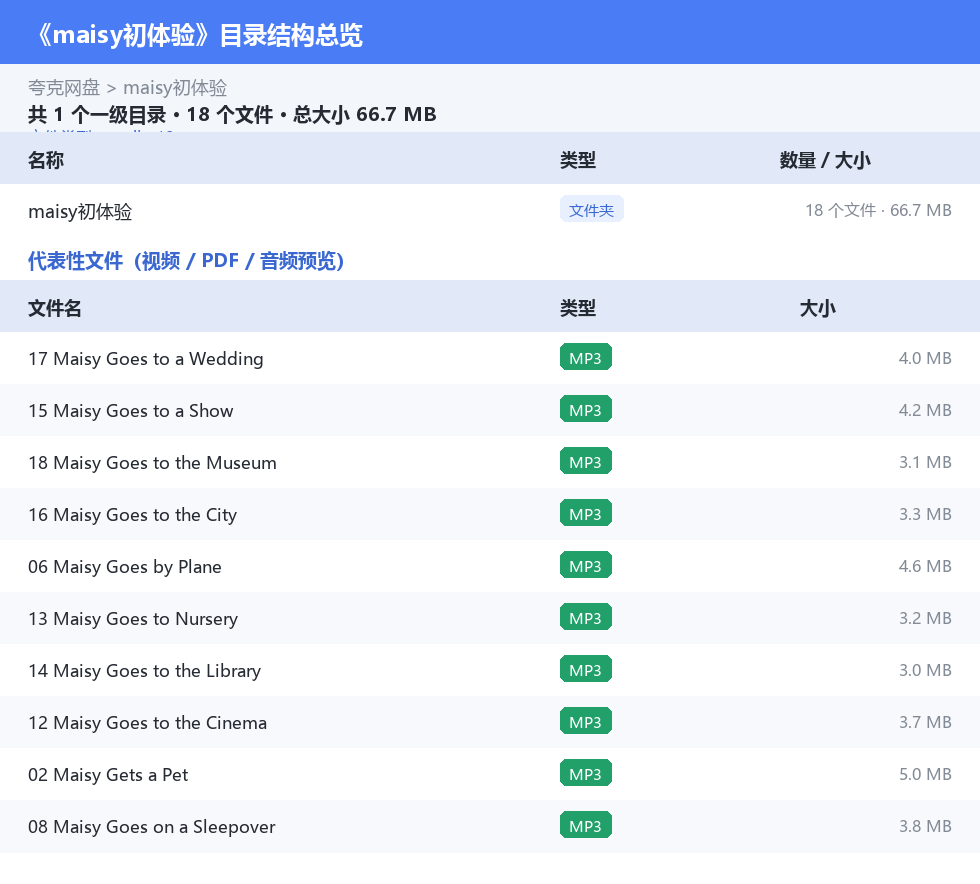Click the 3.1 MB size value
This screenshot has height=884, width=980.
click(x=925, y=462)
